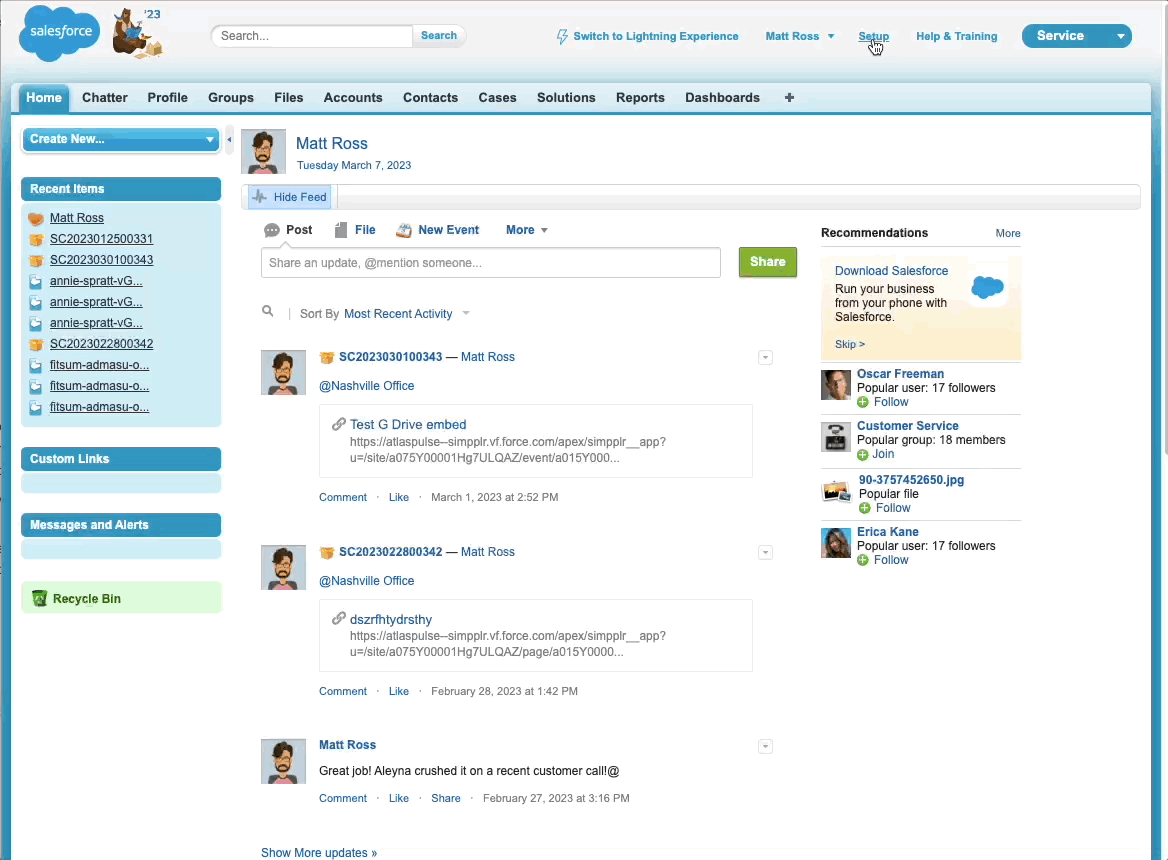Open Help & Training link
1168x860 pixels.
(x=956, y=36)
